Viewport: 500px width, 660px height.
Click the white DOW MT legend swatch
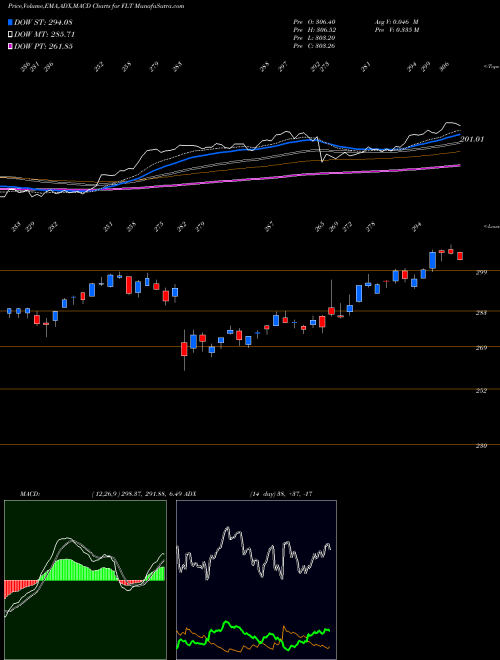10,34
